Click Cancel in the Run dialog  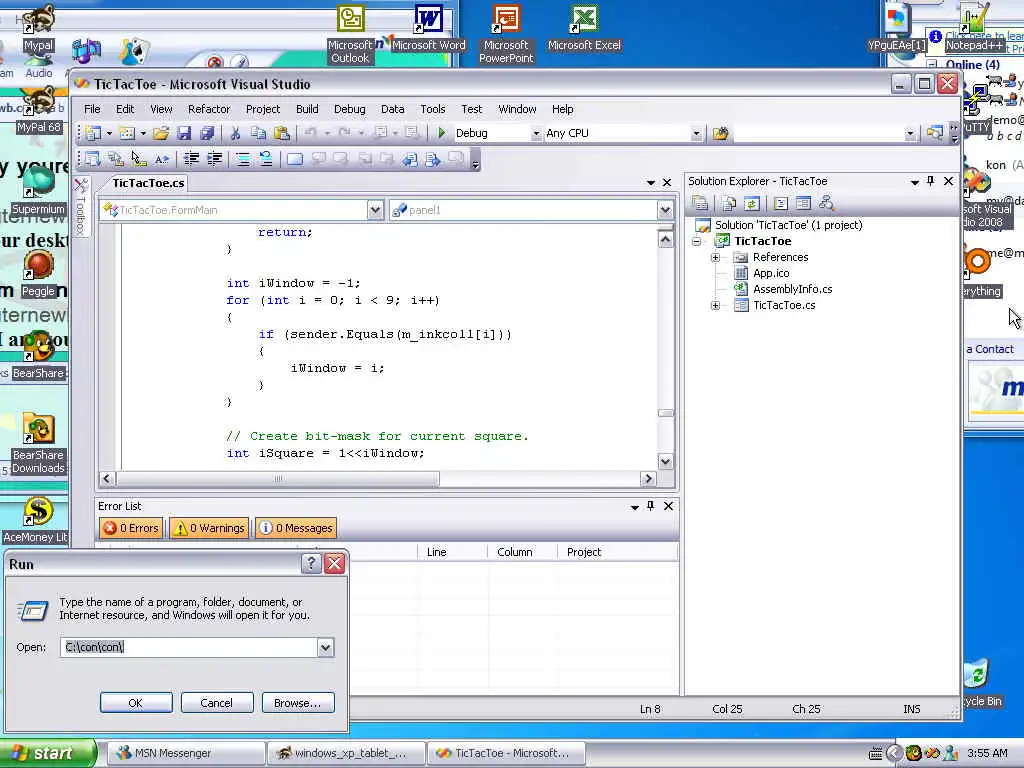click(217, 703)
